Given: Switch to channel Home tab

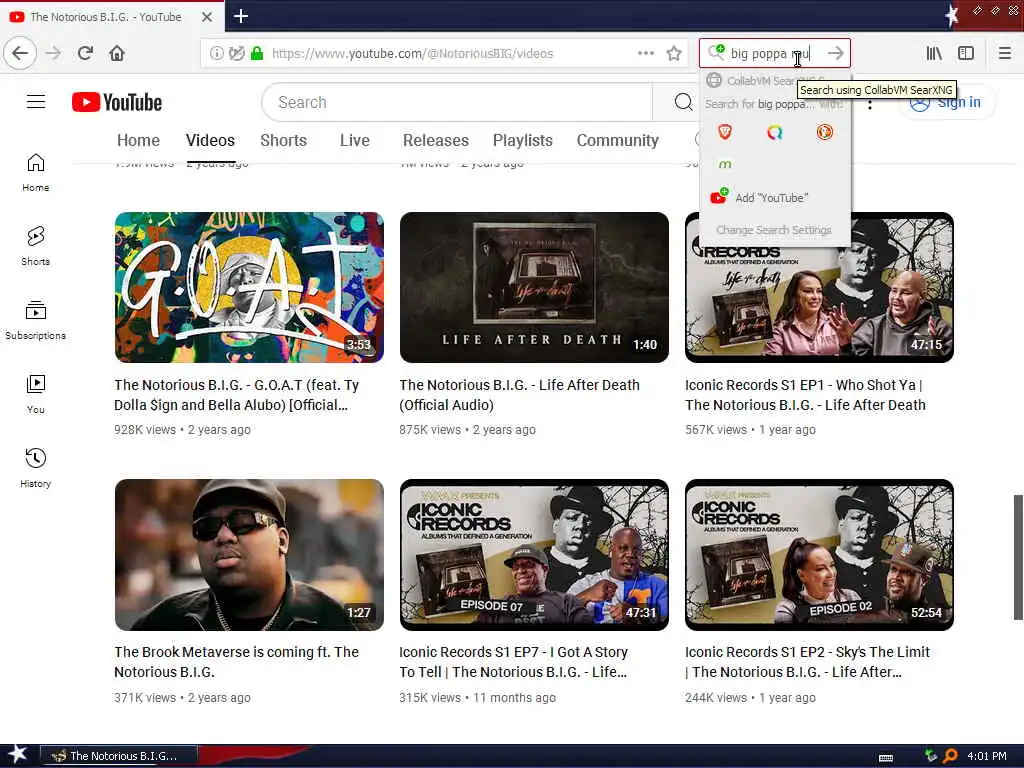Looking at the screenshot, I should tap(138, 140).
